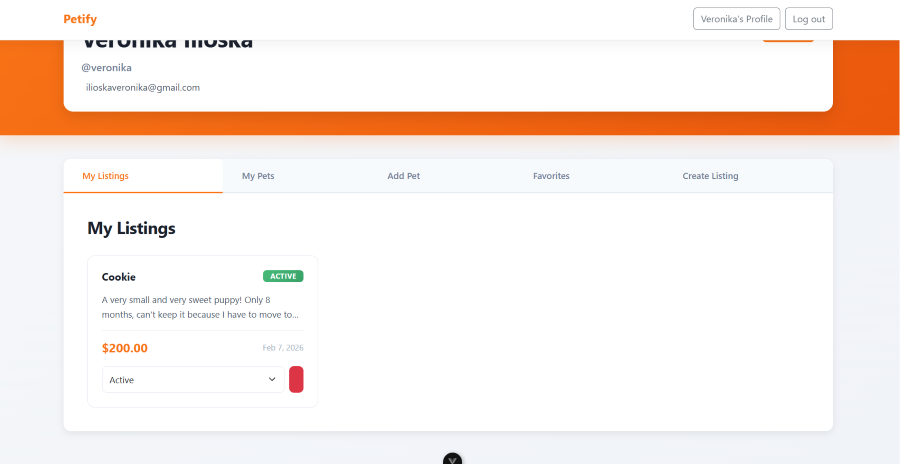The image size is (900, 464).
Task: Switch to the My Pets tab
Action: (x=258, y=176)
